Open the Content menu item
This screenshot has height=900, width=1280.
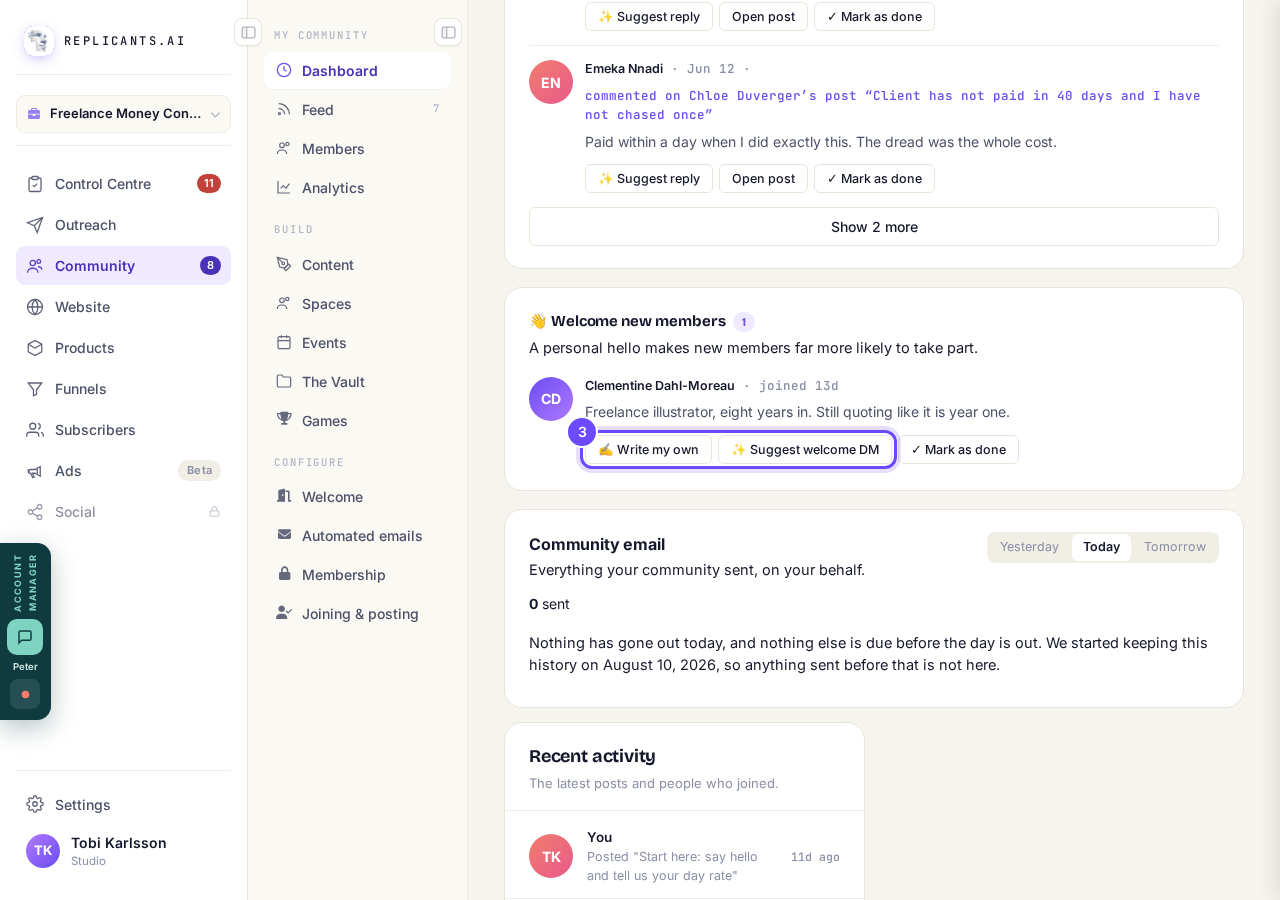point(357,265)
